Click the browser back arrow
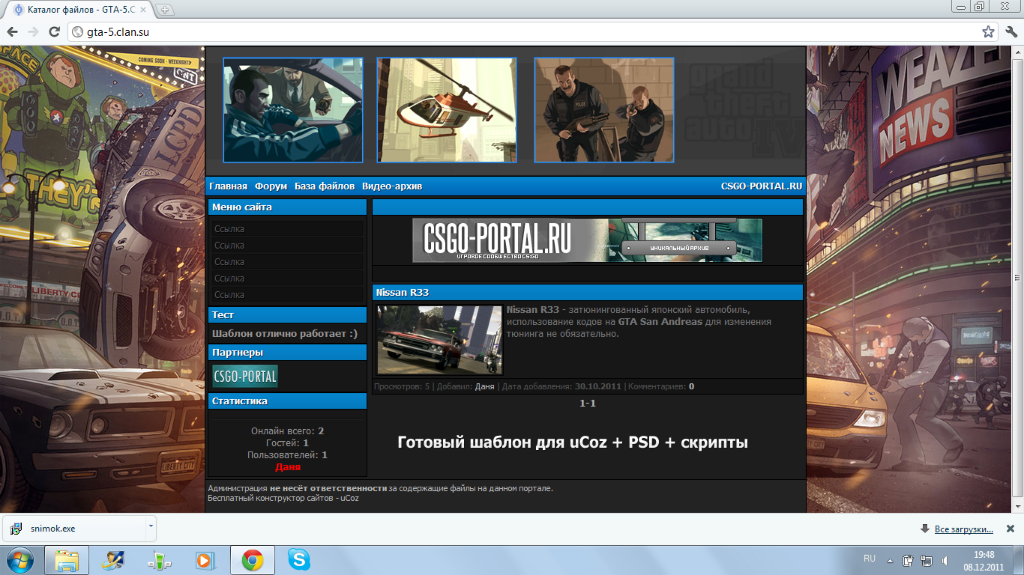This screenshot has width=1024, height=575. tap(12, 31)
